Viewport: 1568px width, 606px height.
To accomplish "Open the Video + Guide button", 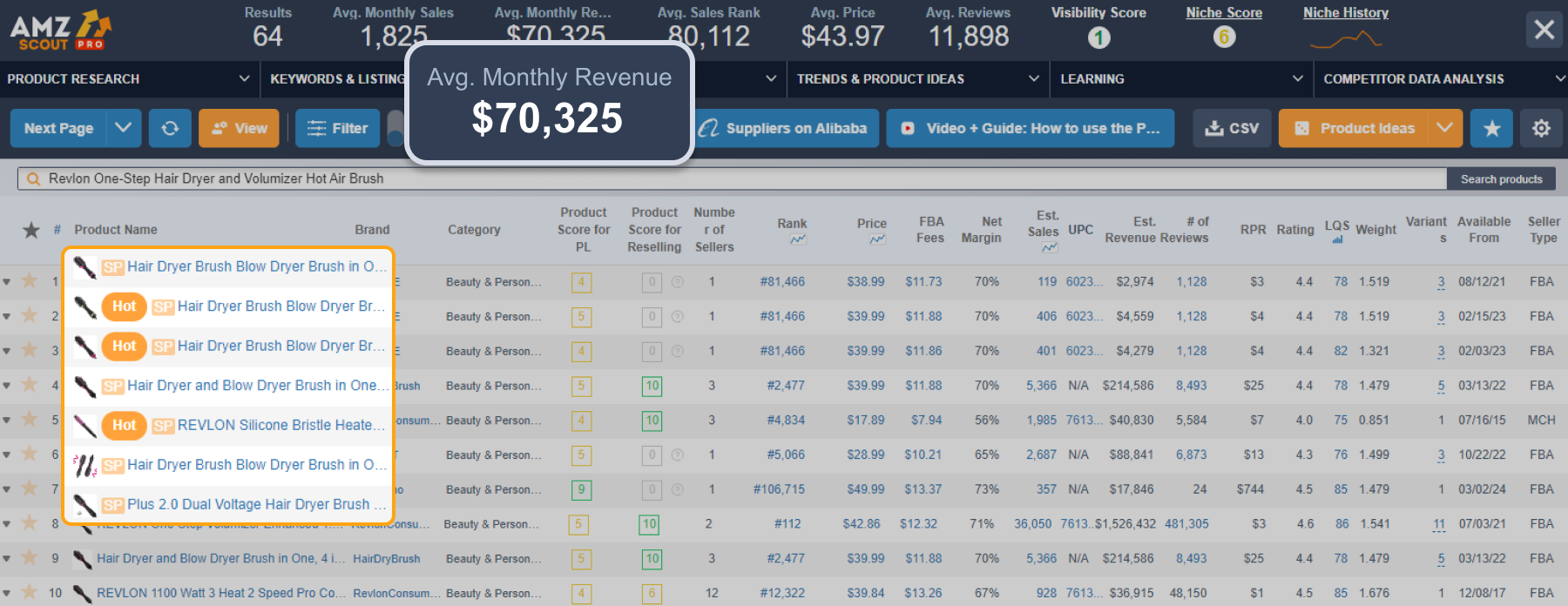I will [1031, 128].
